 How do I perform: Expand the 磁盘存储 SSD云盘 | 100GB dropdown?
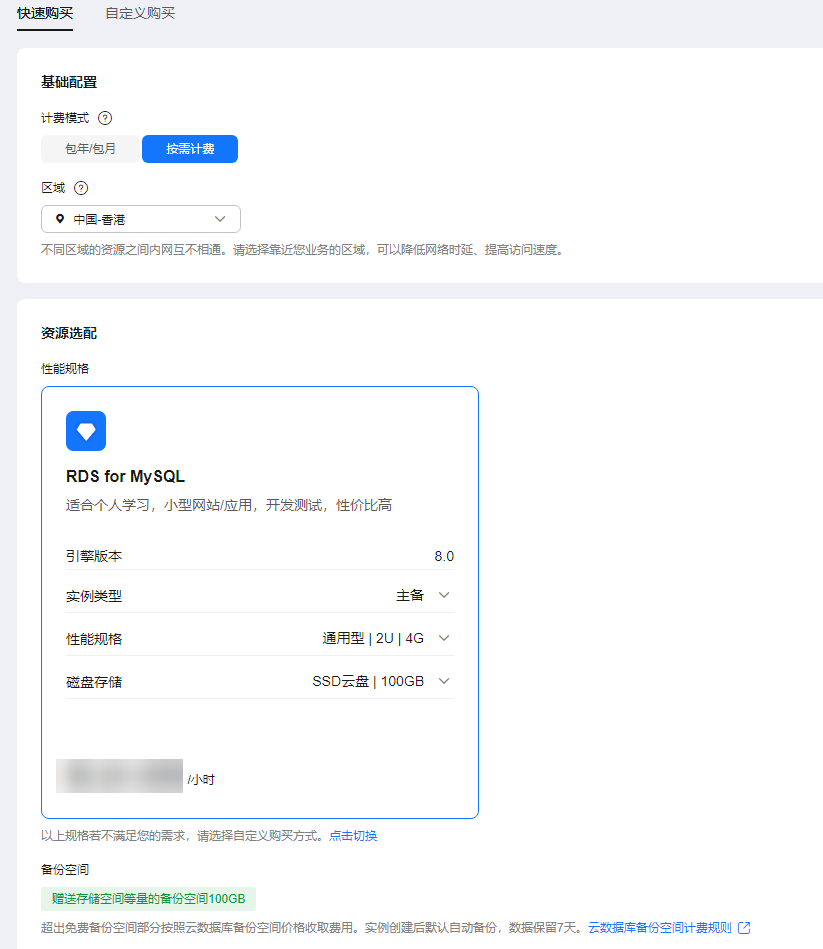click(381, 681)
